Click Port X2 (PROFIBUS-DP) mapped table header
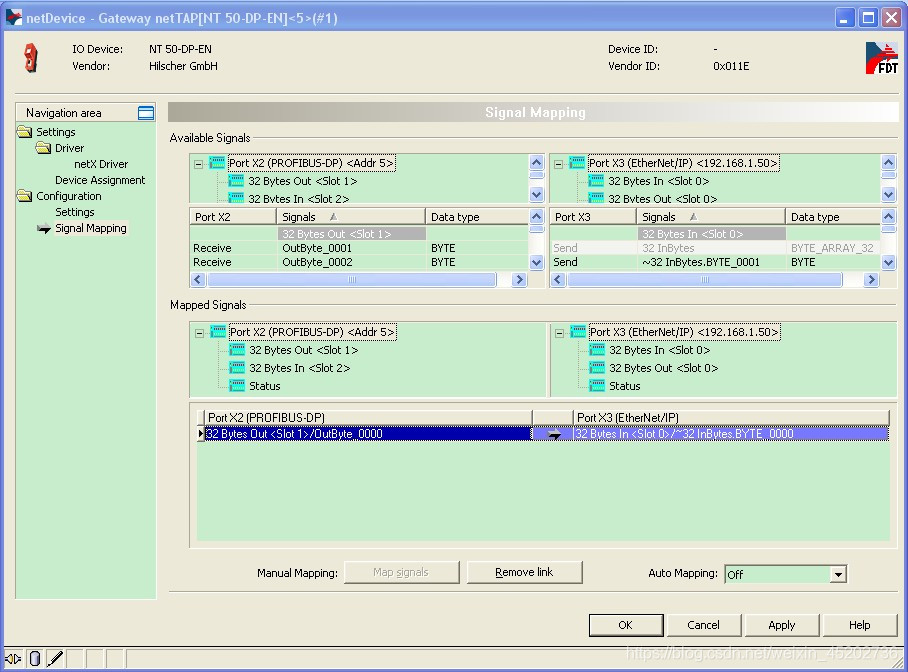908x672 pixels. (368, 418)
